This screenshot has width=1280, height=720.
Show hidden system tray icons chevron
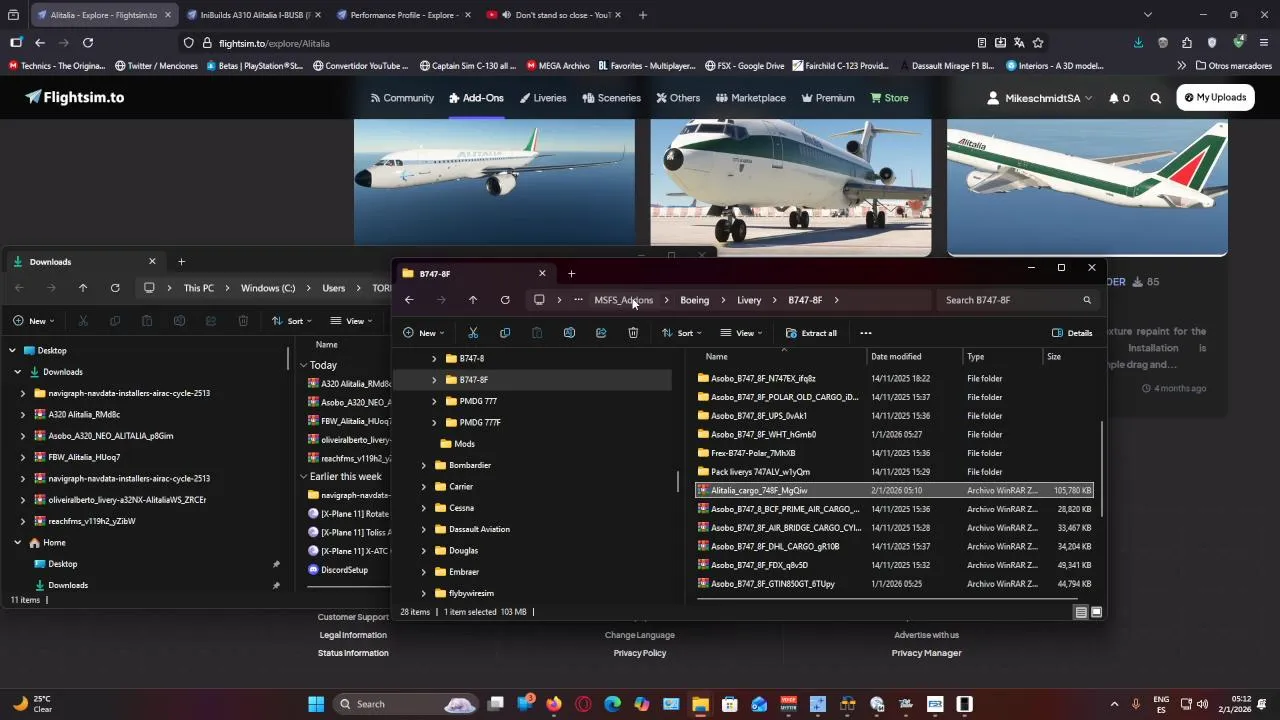click(1115, 704)
